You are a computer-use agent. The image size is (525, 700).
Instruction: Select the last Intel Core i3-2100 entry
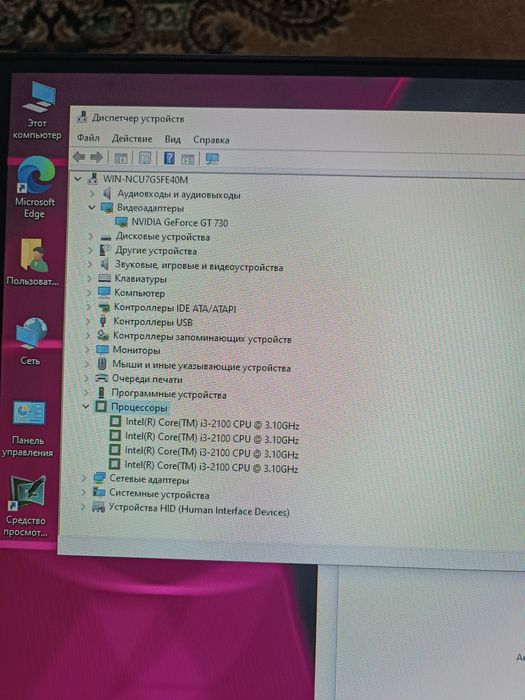click(211, 467)
